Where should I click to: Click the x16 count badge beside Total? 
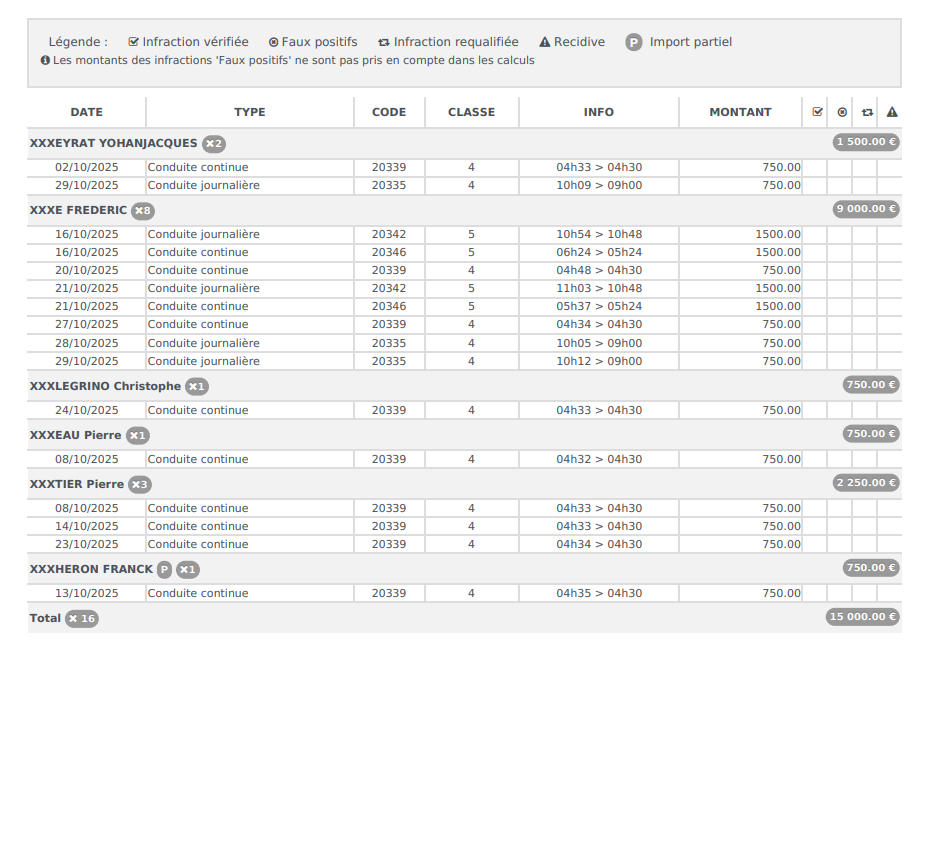[x=82, y=619]
